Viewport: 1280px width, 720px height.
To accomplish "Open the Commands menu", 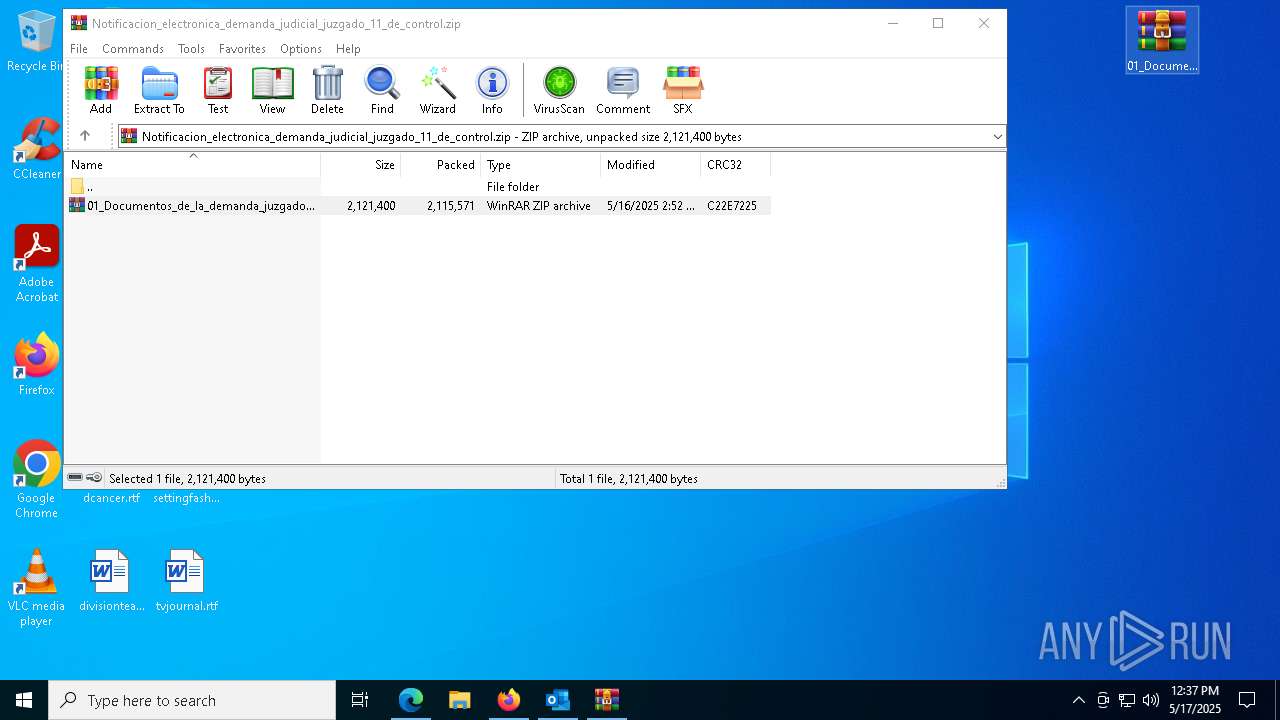I will 133,48.
